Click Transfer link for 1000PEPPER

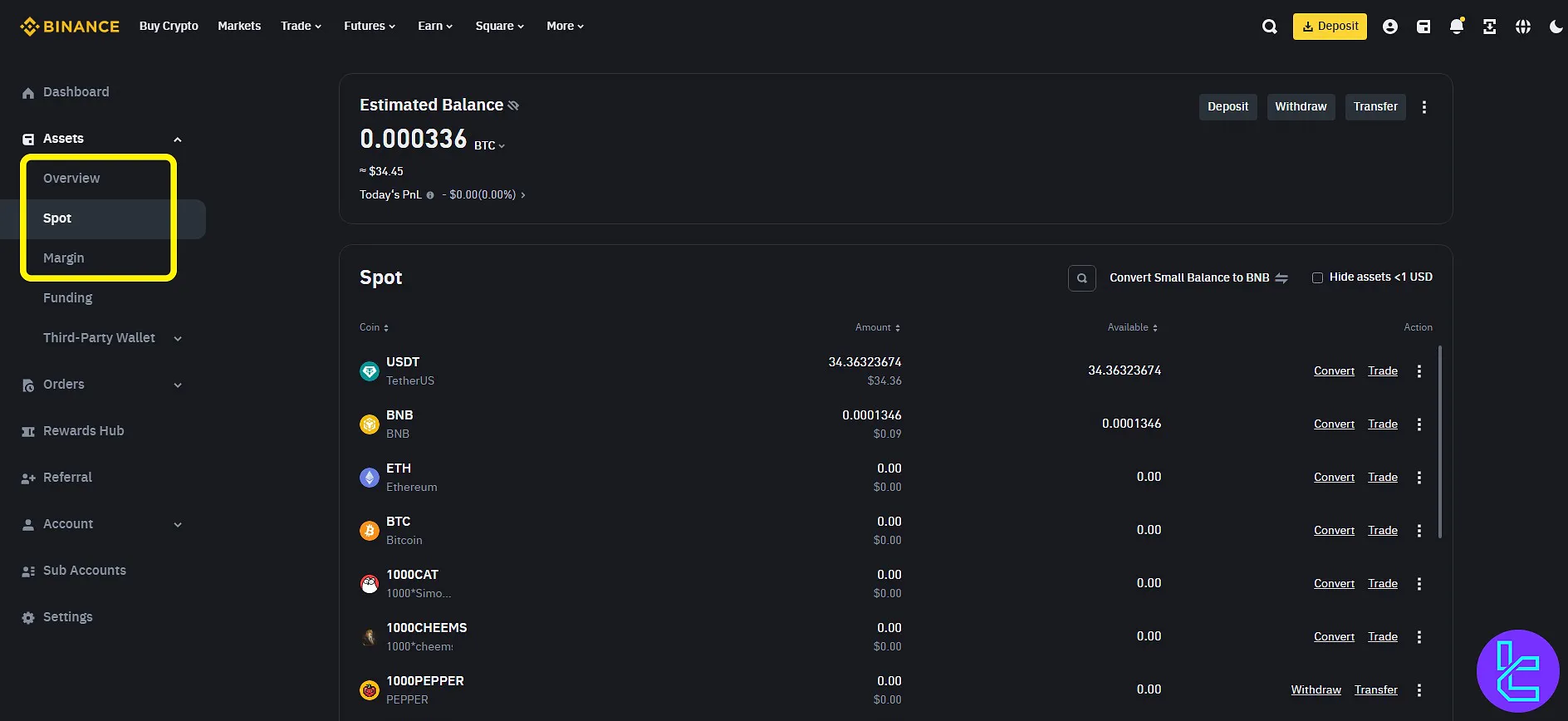(1375, 690)
